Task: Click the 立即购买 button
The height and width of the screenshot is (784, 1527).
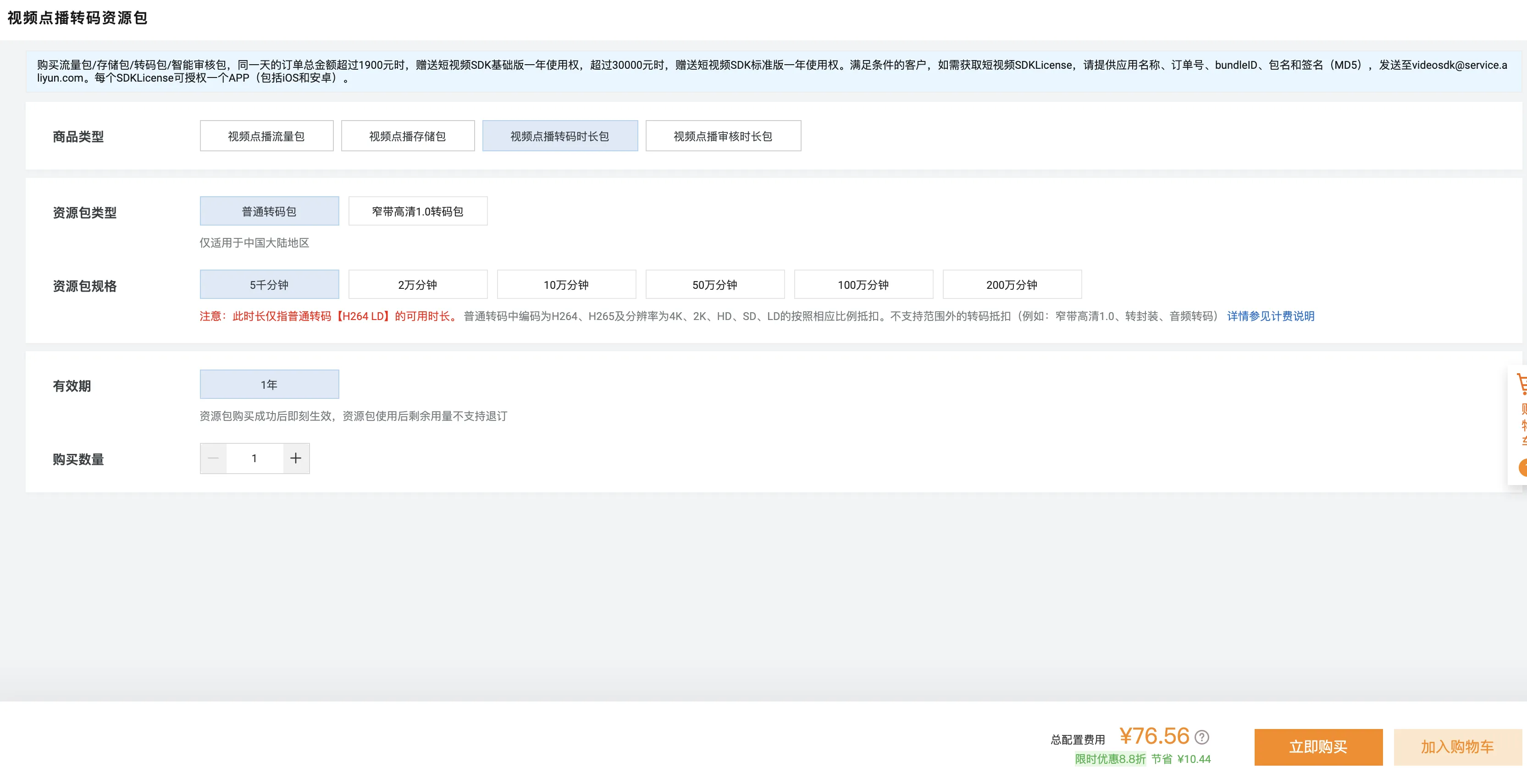Action: 1318,747
